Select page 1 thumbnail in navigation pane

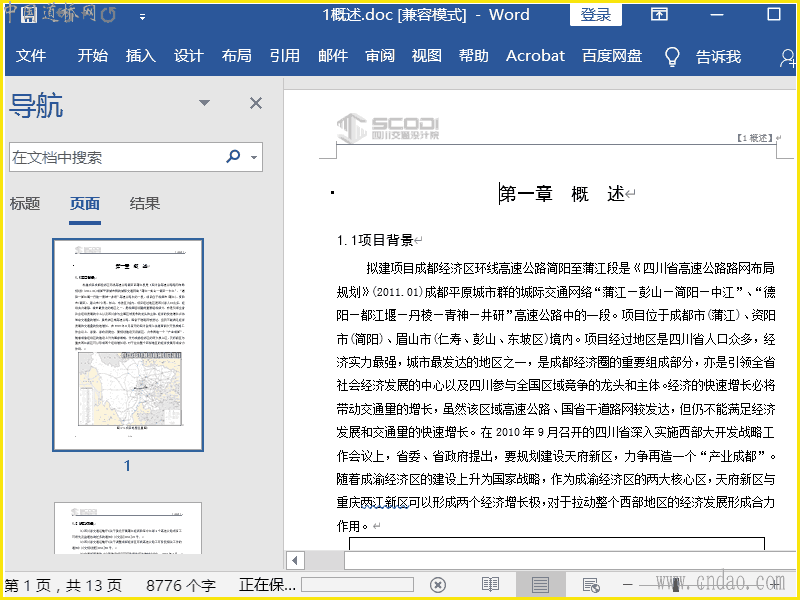pos(128,345)
